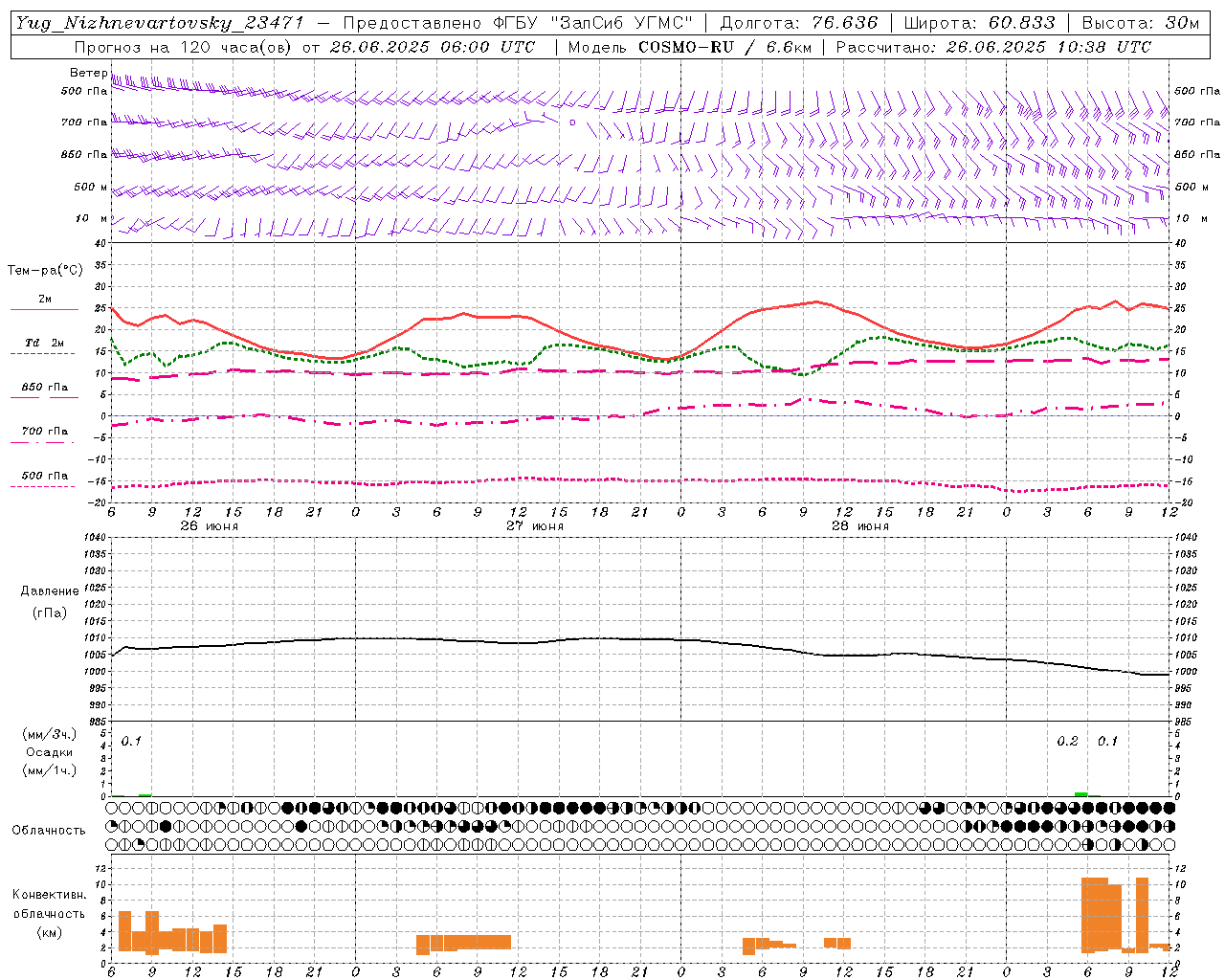This screenshot has width=1225, height=980.
Task: Click the longitude value Долгота: 76.636
Action: click(x=798, y=23)
